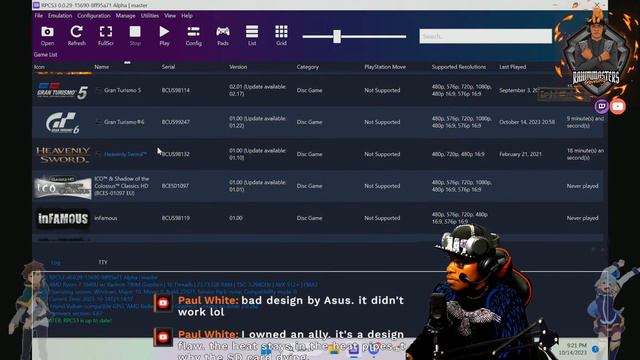Switch to Grid view icon

coord(281,36)
